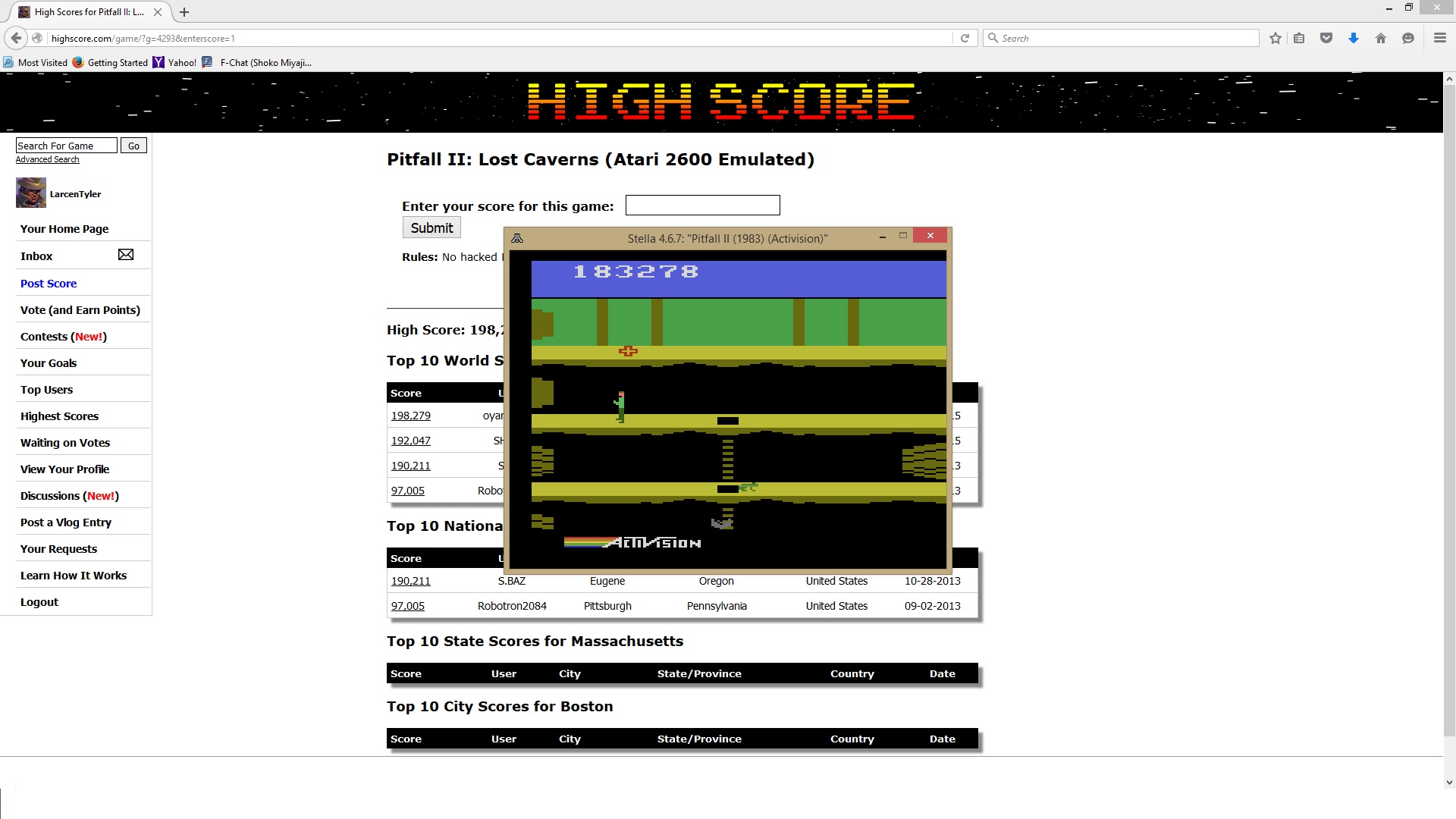
Task: Click the Go search button
Action: point(133,146)
